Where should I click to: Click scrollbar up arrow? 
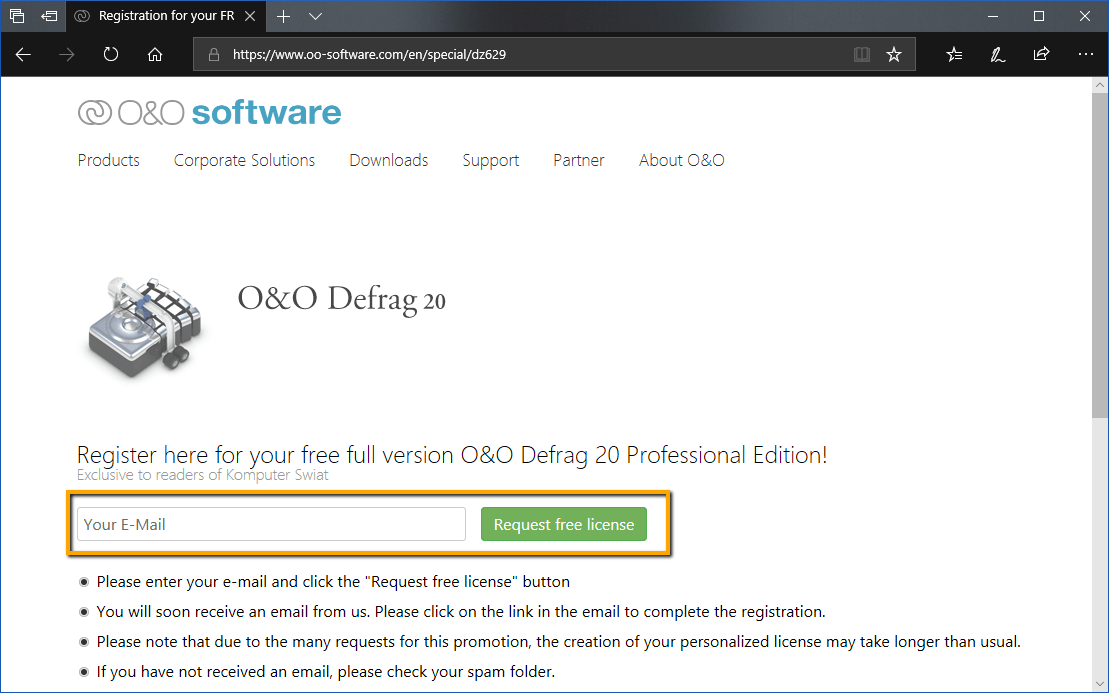pos(1100,85)
